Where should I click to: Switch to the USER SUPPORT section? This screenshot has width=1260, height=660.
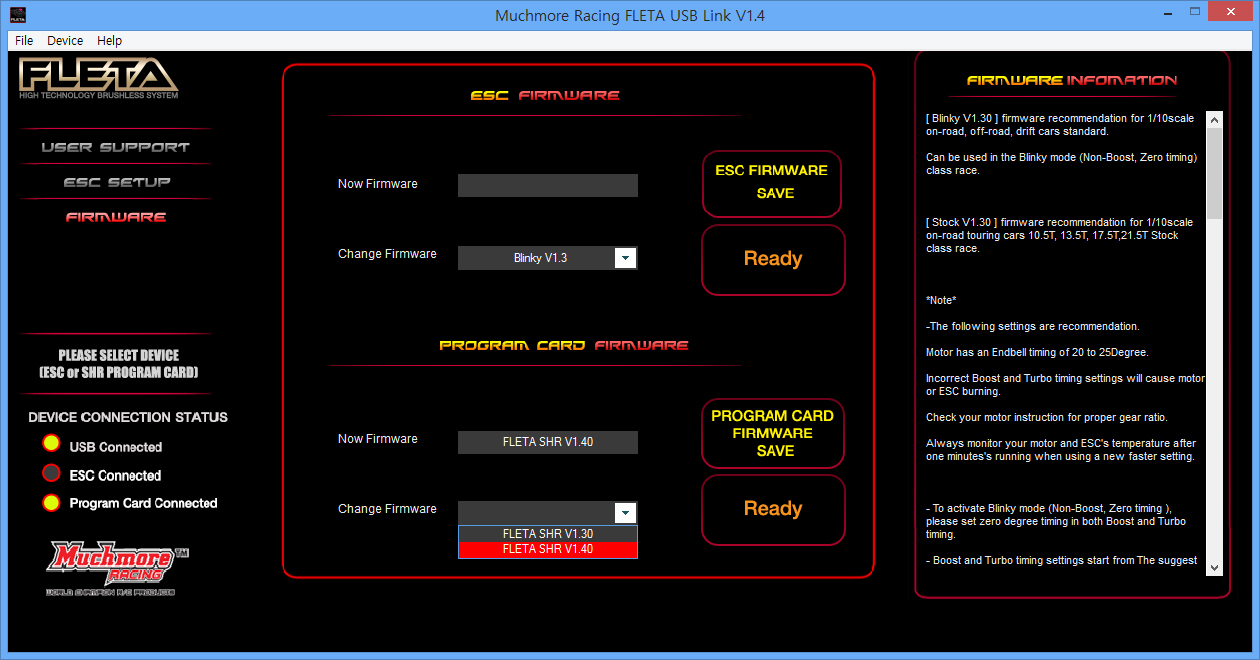tap(115, 147)
